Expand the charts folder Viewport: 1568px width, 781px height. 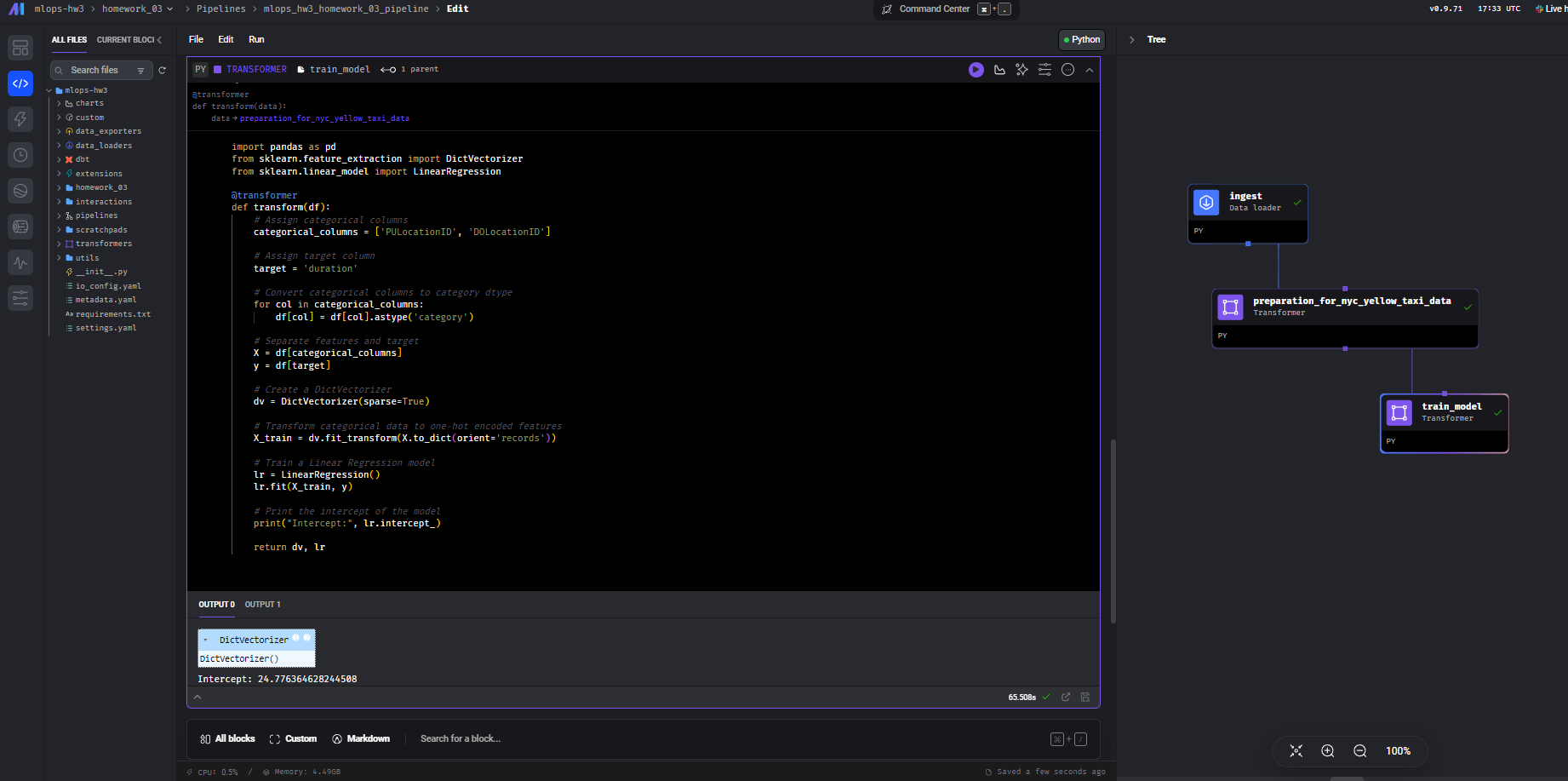click(59, 104)
